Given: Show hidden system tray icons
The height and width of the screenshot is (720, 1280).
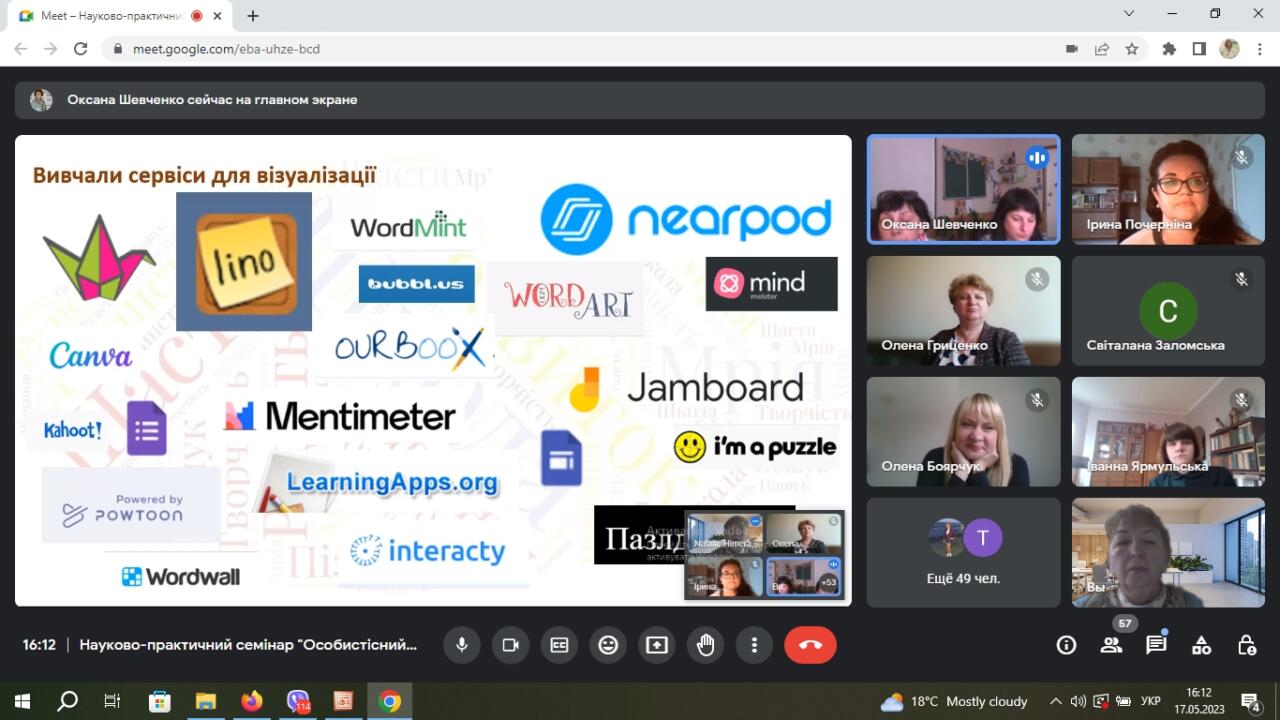Looking at the screenshot, I should point(1055,701).
